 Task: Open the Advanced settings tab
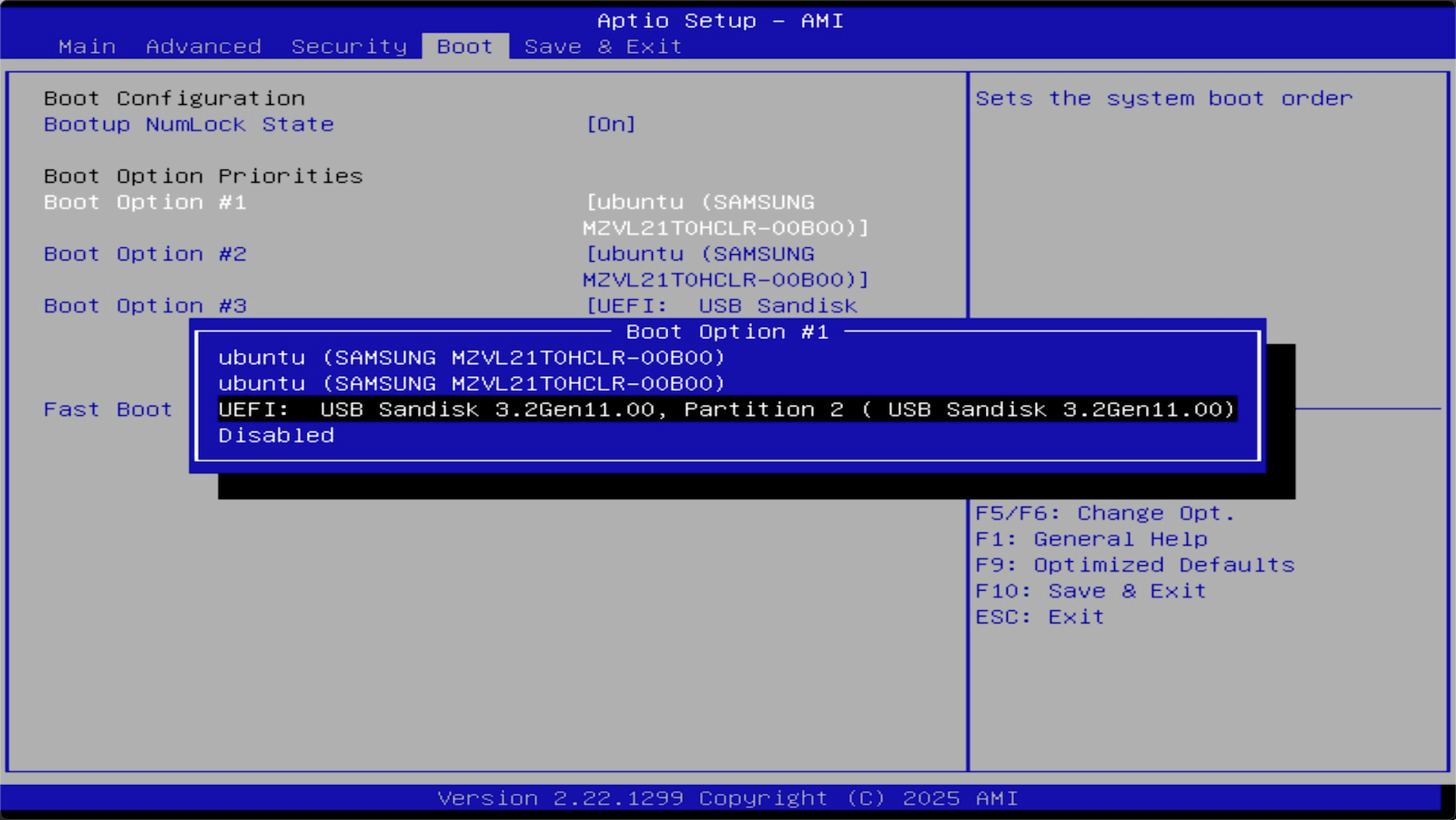pyautogui.click(x=203, y=46)
